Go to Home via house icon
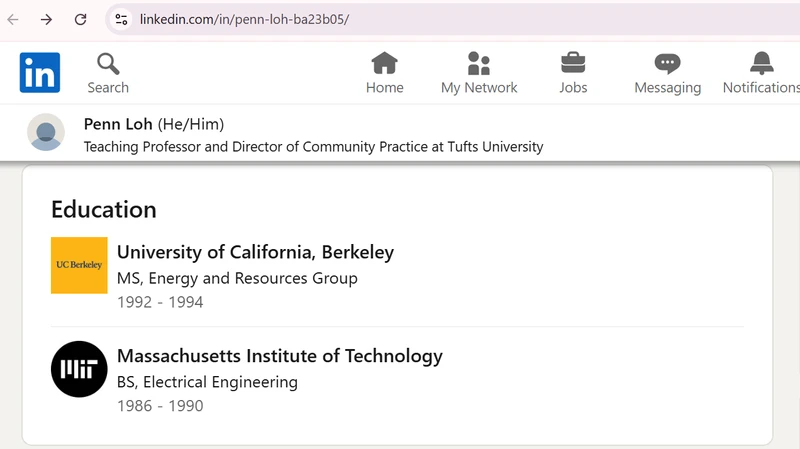Viewport: 800px width, 449px height. (x=384, y=63)
